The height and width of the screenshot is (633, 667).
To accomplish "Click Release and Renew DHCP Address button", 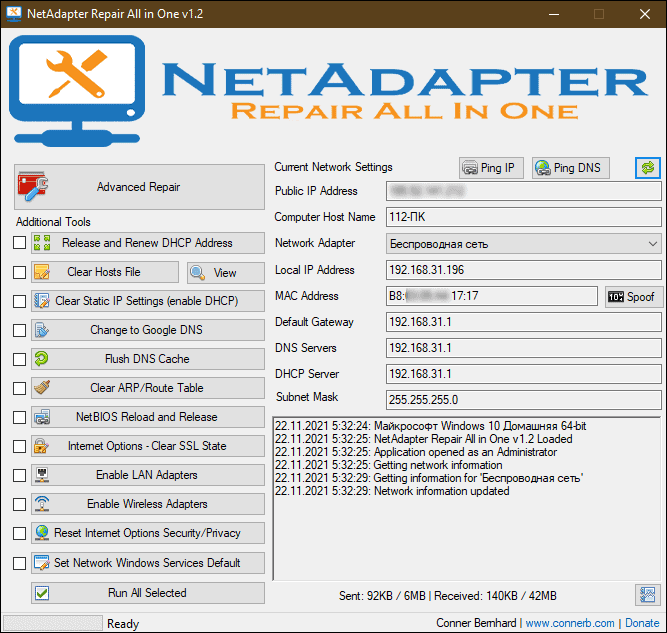I will point(148,243).
